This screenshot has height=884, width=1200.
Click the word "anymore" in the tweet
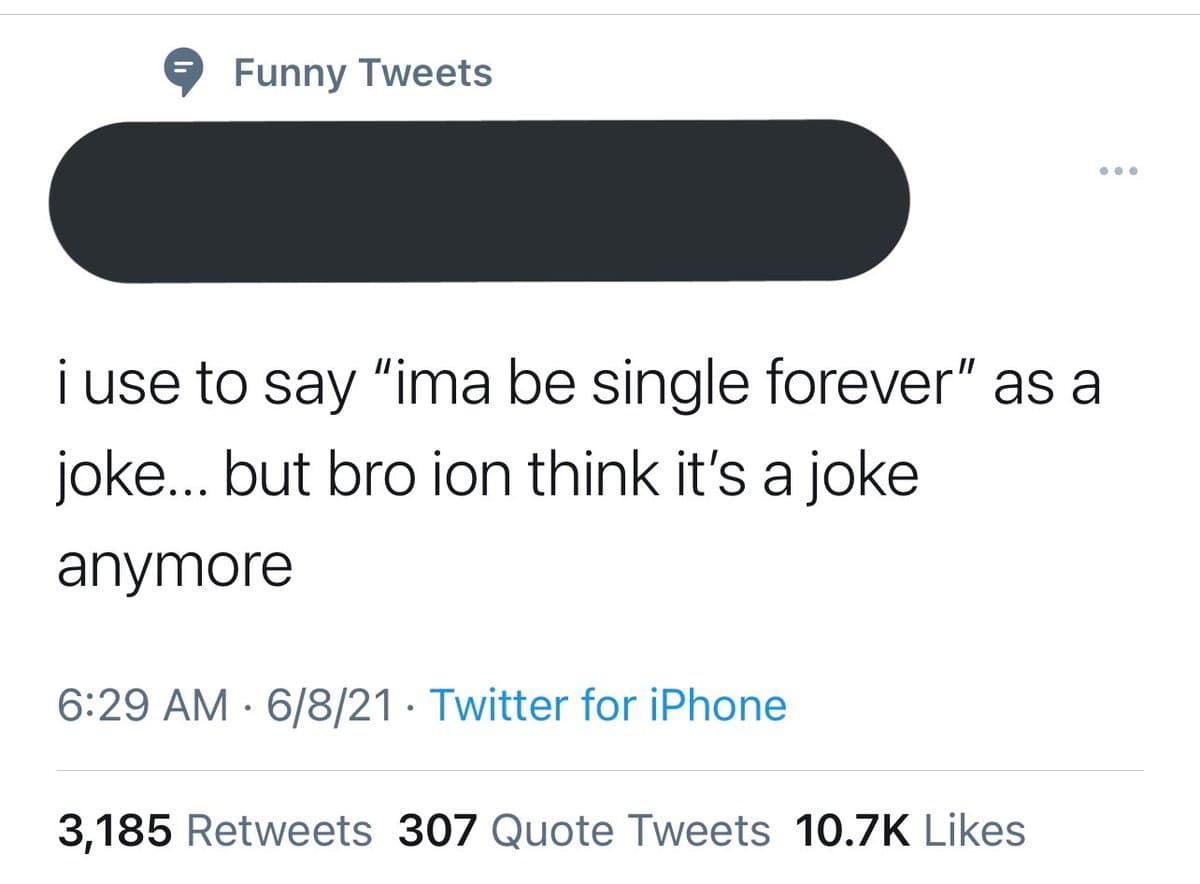coord(174,566)
